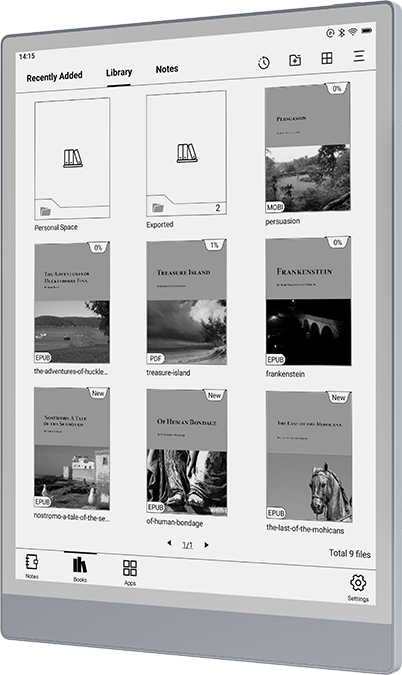402x675 pixels.
Task: Click the EPUB badge on Last of the Mohicans
Action: click(x=276, y=513)
